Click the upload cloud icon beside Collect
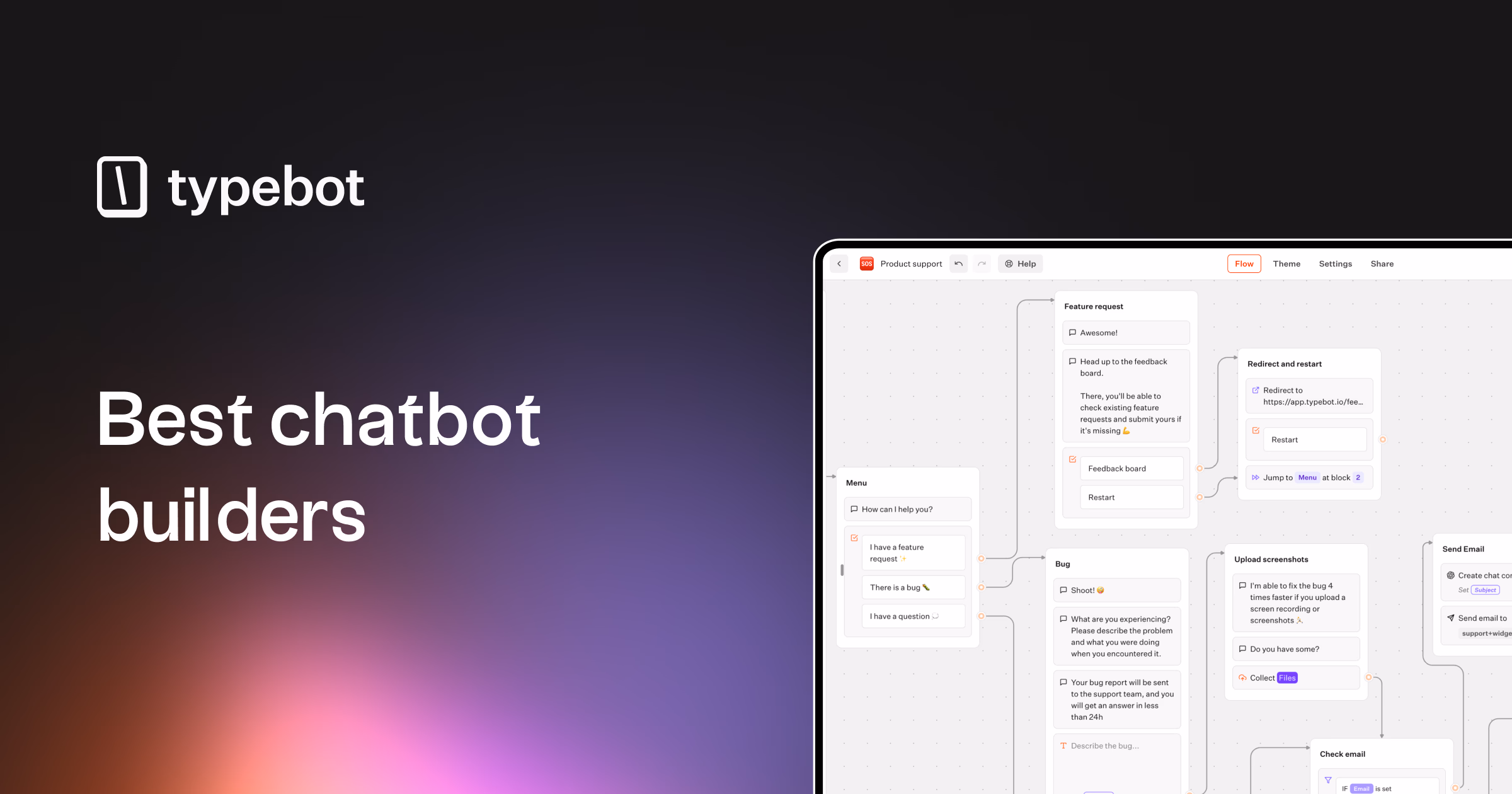Viewport: 1512px width, 794px height. (1242, 678)
